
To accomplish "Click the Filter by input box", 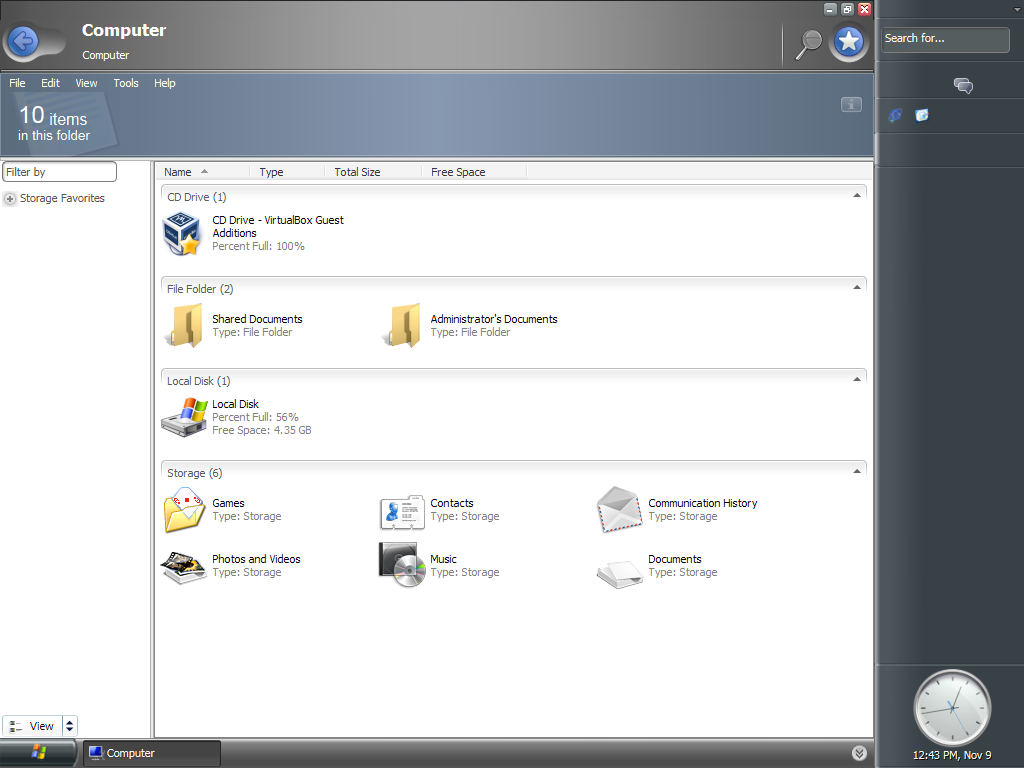I will tap(60, 172).
